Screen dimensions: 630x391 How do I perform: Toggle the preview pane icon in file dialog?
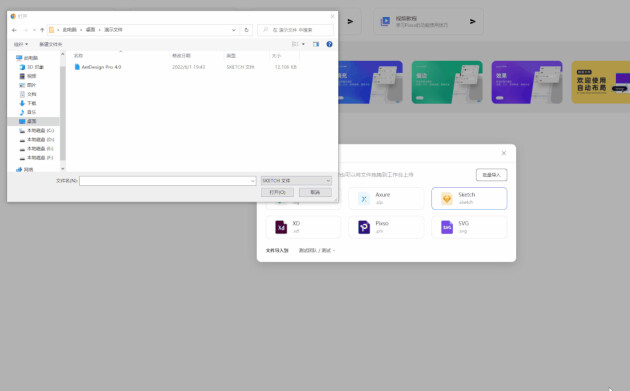click(x=316, y=44)
